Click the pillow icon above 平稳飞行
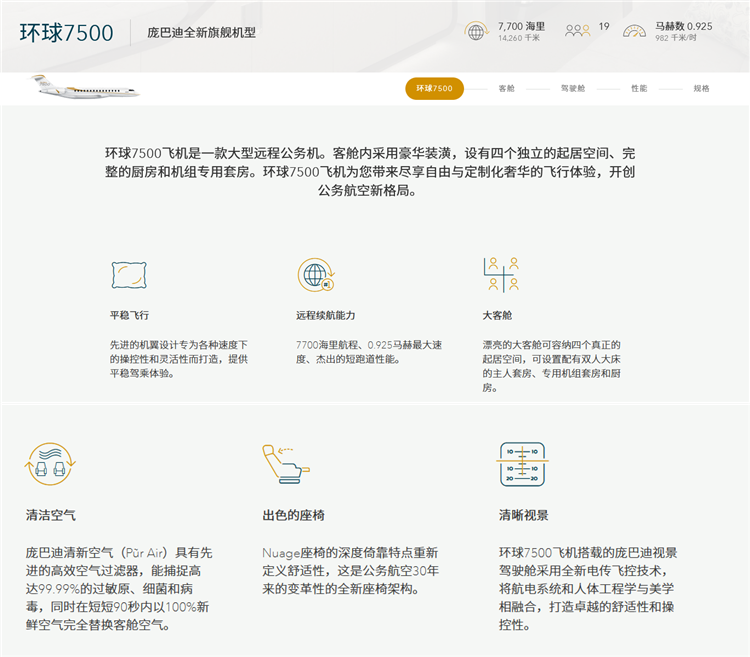 tap(129, 275)
